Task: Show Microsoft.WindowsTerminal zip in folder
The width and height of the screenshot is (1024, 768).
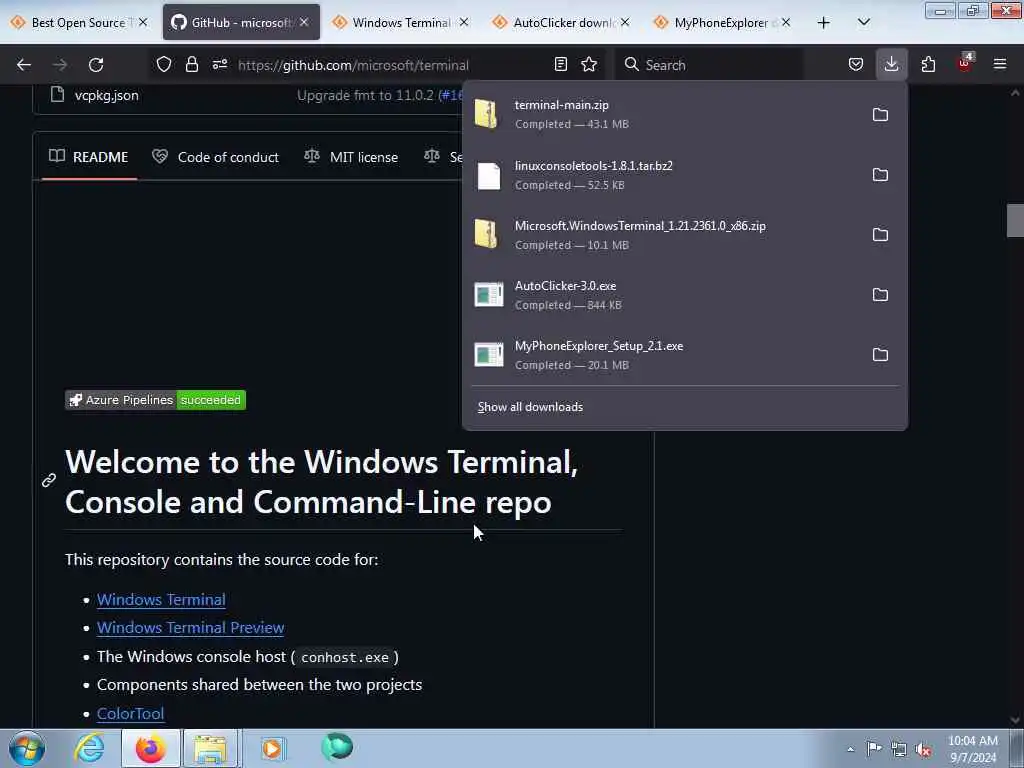Action: coord(880,234)
